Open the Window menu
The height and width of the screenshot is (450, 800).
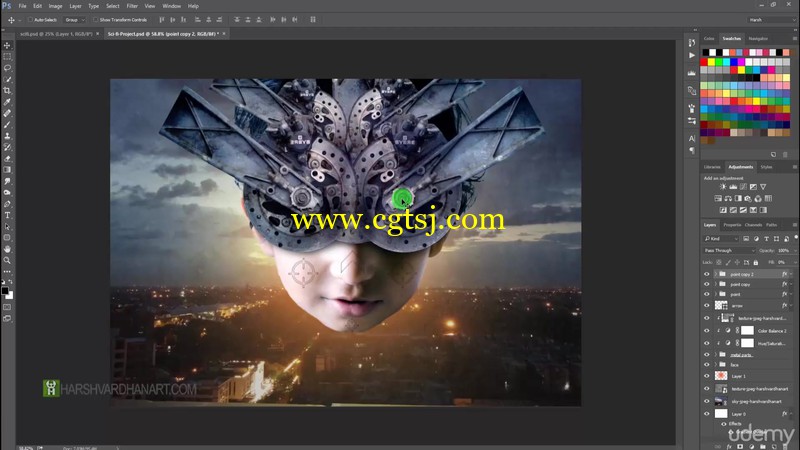pyautogui.click(x=171, y=6)
